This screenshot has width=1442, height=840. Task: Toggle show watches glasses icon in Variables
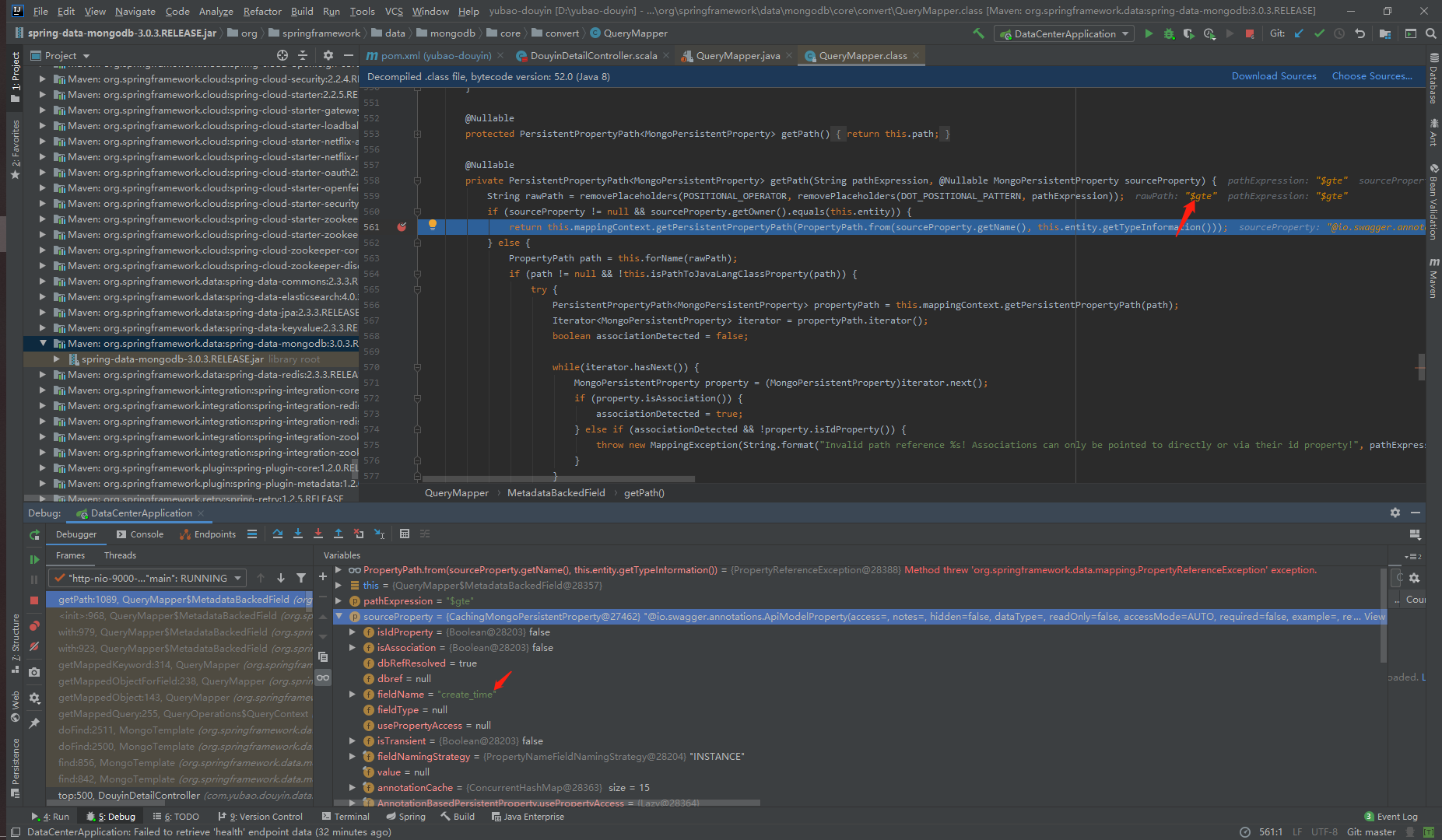click(323, 677)
